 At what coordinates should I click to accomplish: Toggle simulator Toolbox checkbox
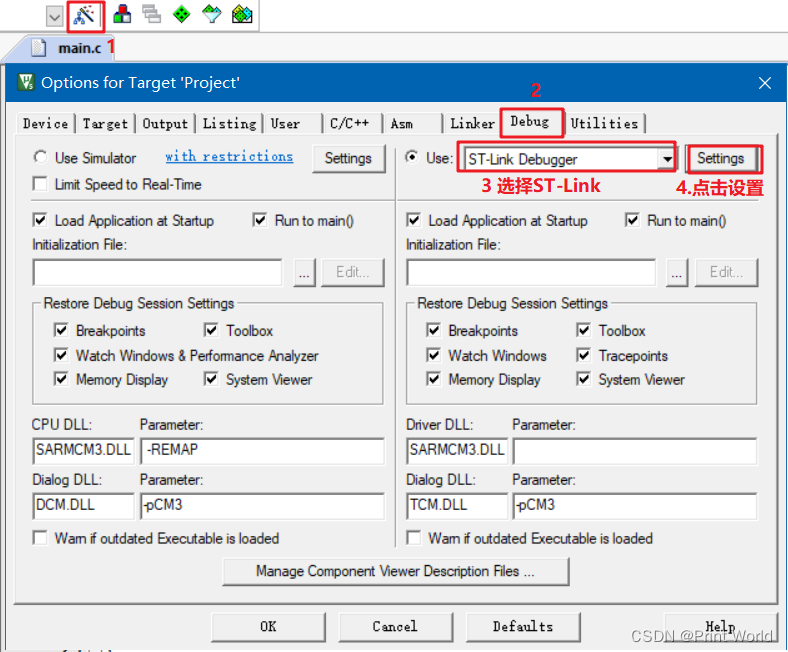pyautogui.click(x=211, y=330)
